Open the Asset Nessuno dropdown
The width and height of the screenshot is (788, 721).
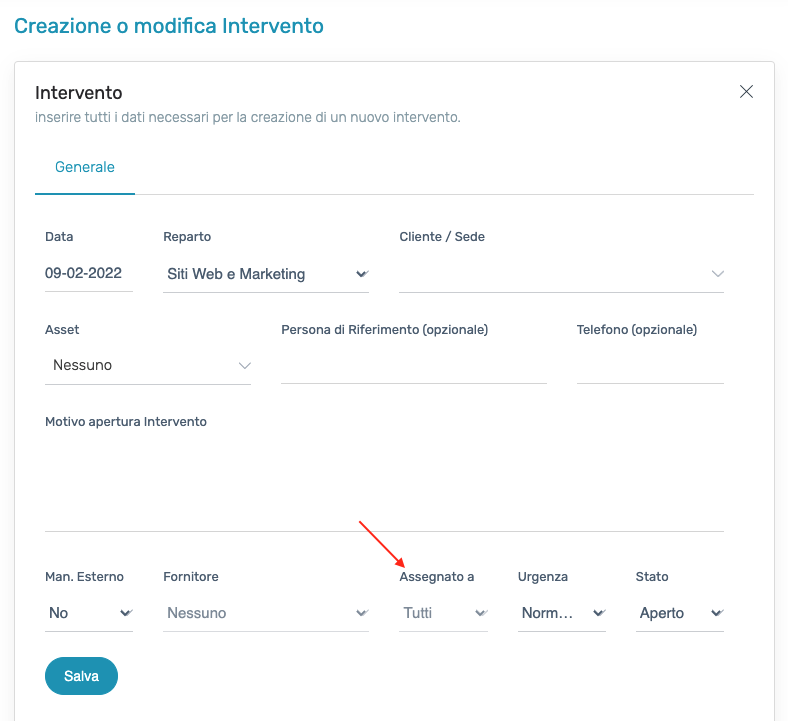(148, 366)
